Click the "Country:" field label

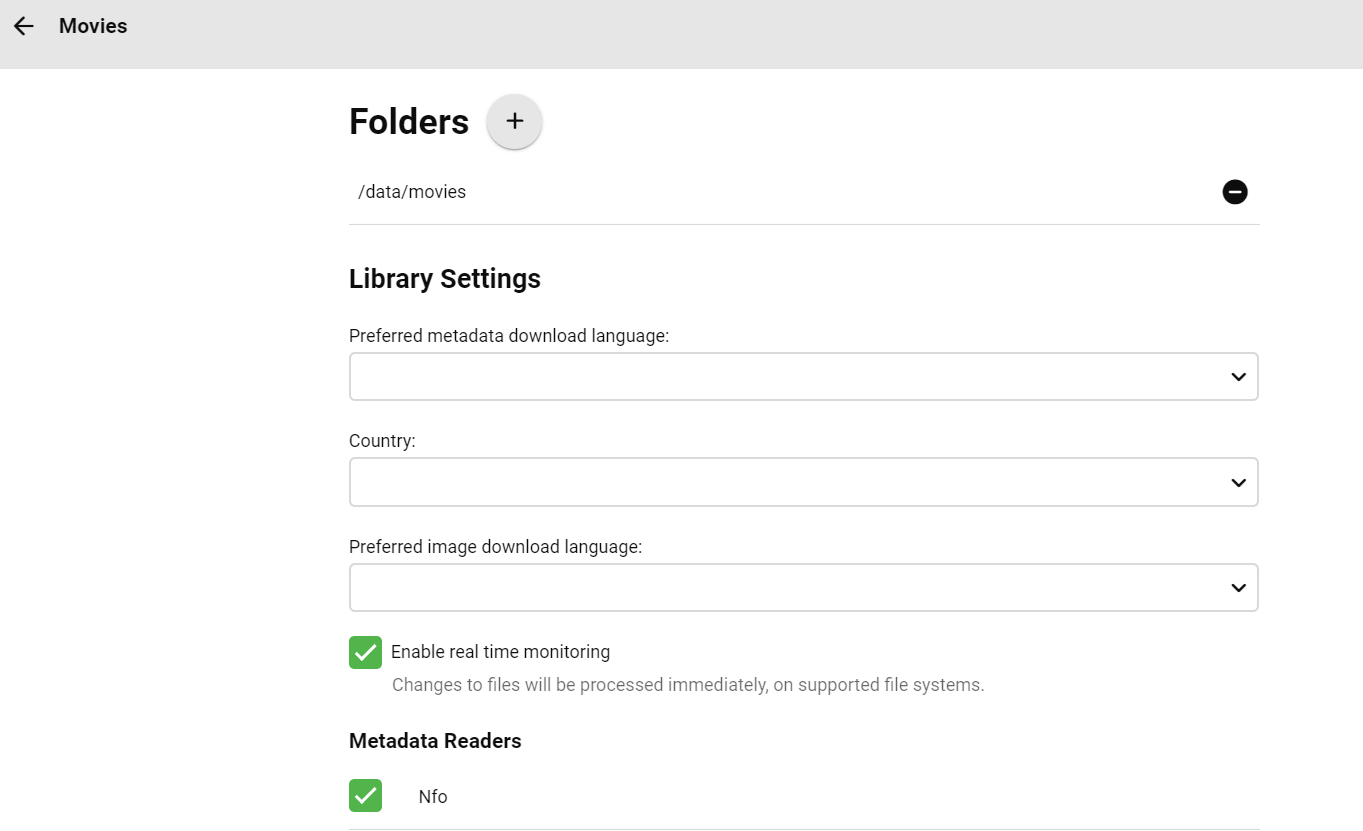[381, 441]
